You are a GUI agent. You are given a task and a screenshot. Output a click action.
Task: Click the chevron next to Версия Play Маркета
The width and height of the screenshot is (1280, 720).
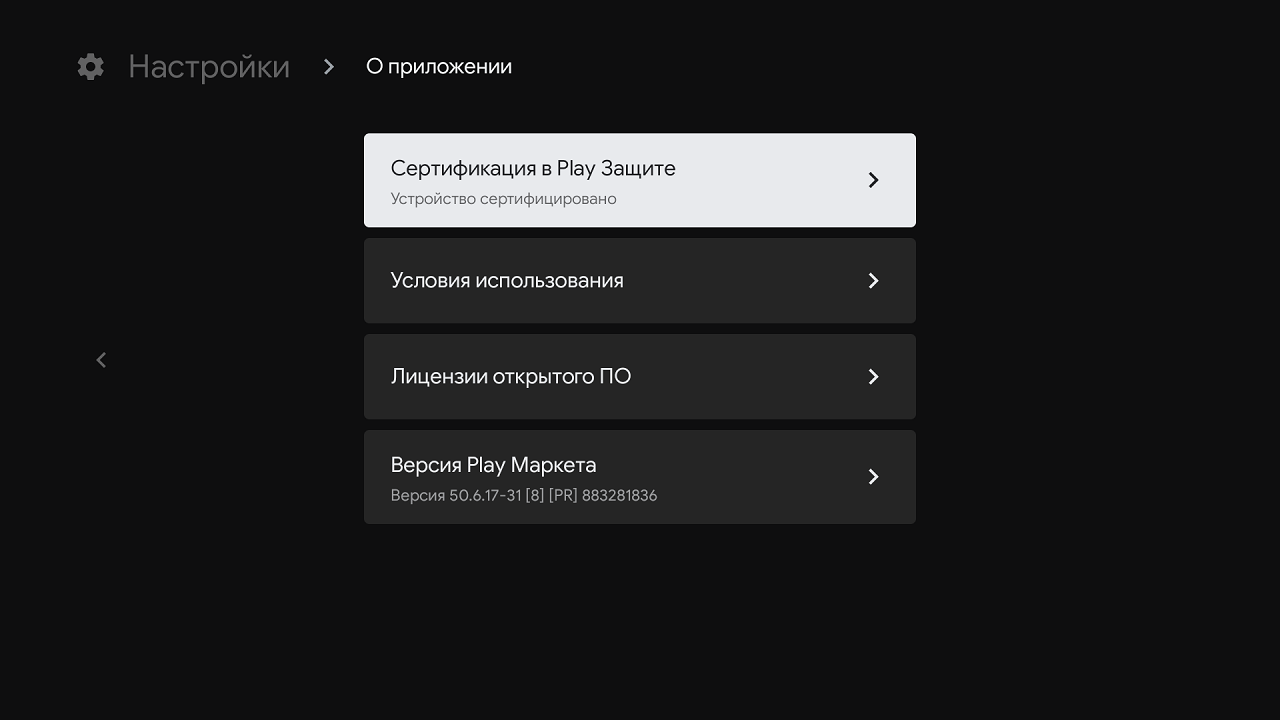pyautogui.click(x=872, y=477)
